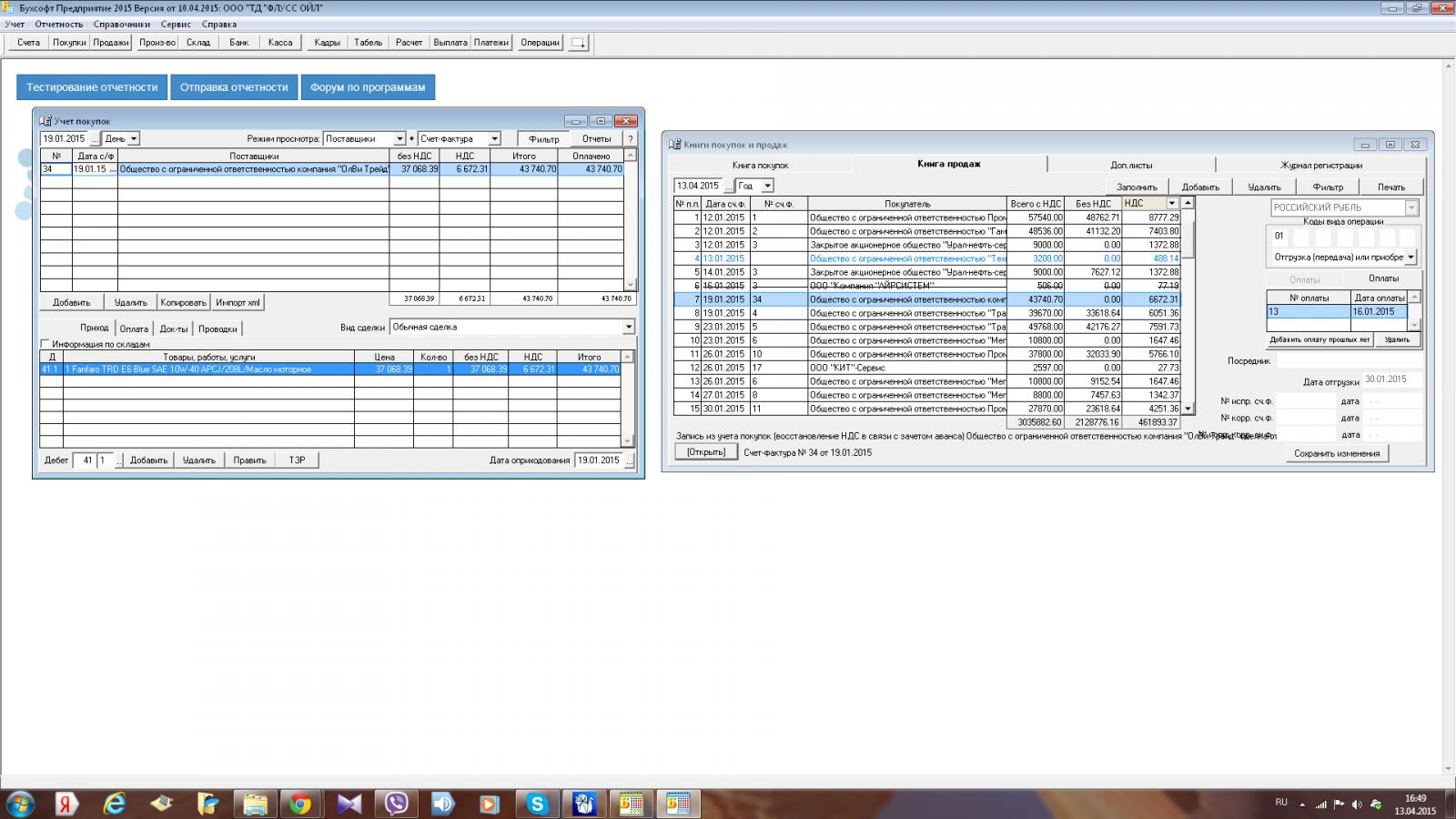Open the Yandex taskbar shortcut

pyautogui.click(x=66, y=804)
